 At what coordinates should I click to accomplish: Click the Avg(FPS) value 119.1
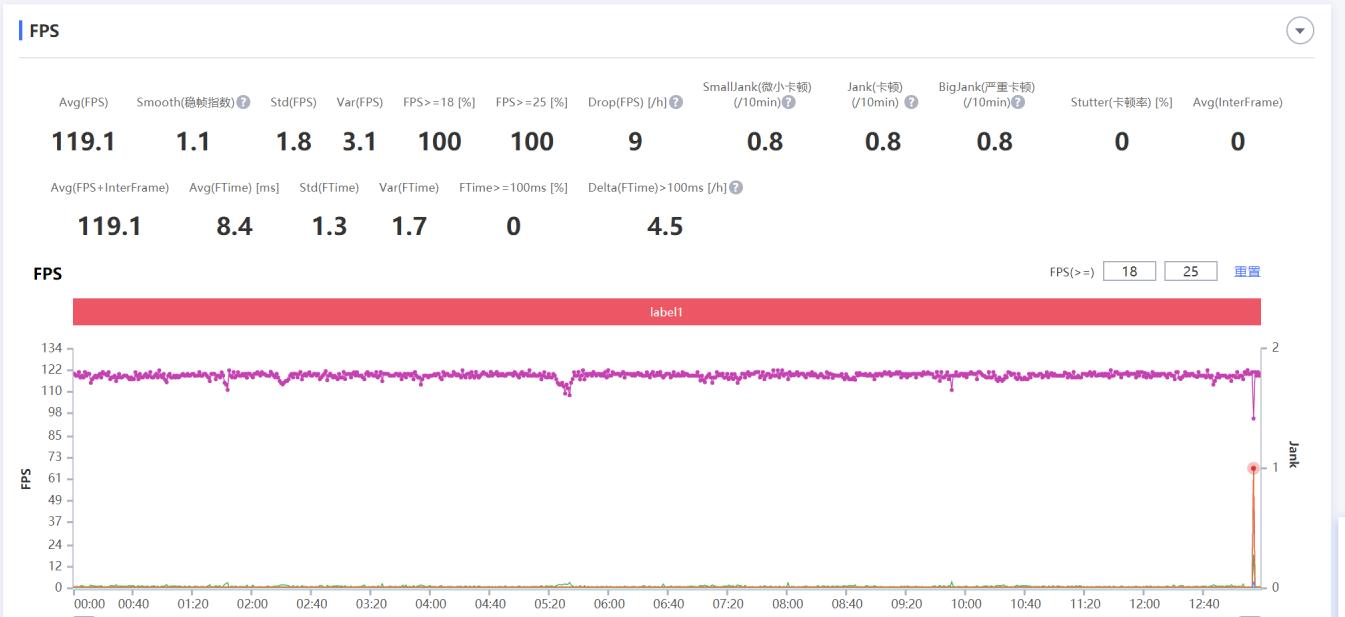(x=83, y=142)
